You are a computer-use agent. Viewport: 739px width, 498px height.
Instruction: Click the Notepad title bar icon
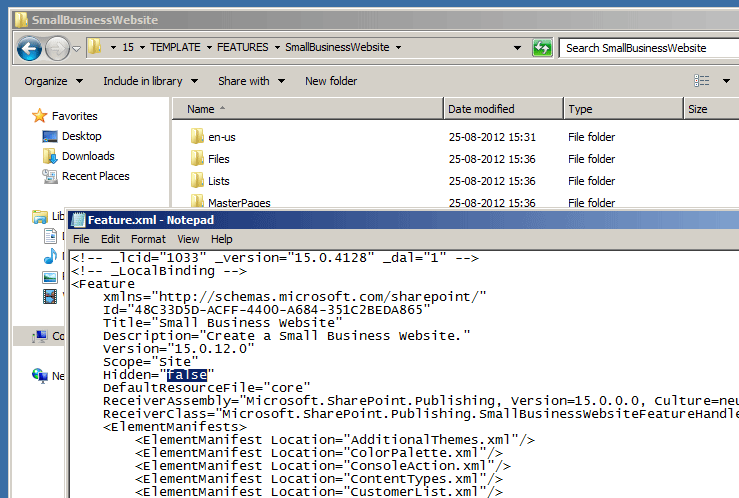click(x=79, y=220)
